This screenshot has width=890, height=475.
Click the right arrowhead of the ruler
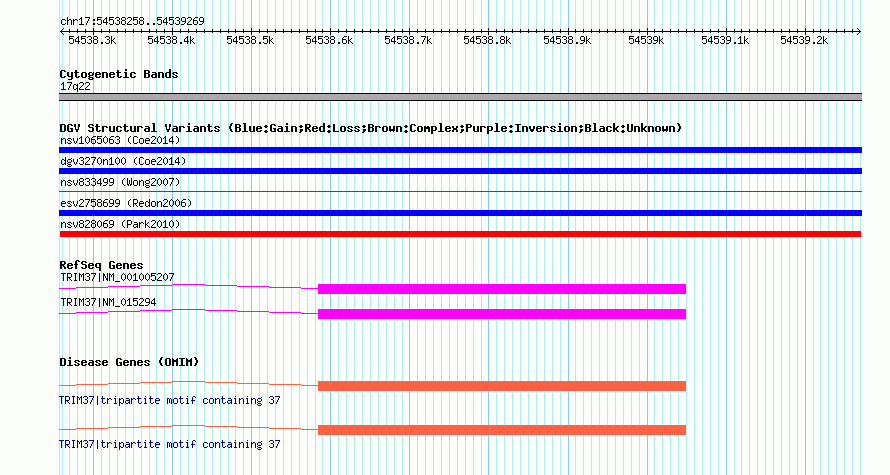[859, 32]
